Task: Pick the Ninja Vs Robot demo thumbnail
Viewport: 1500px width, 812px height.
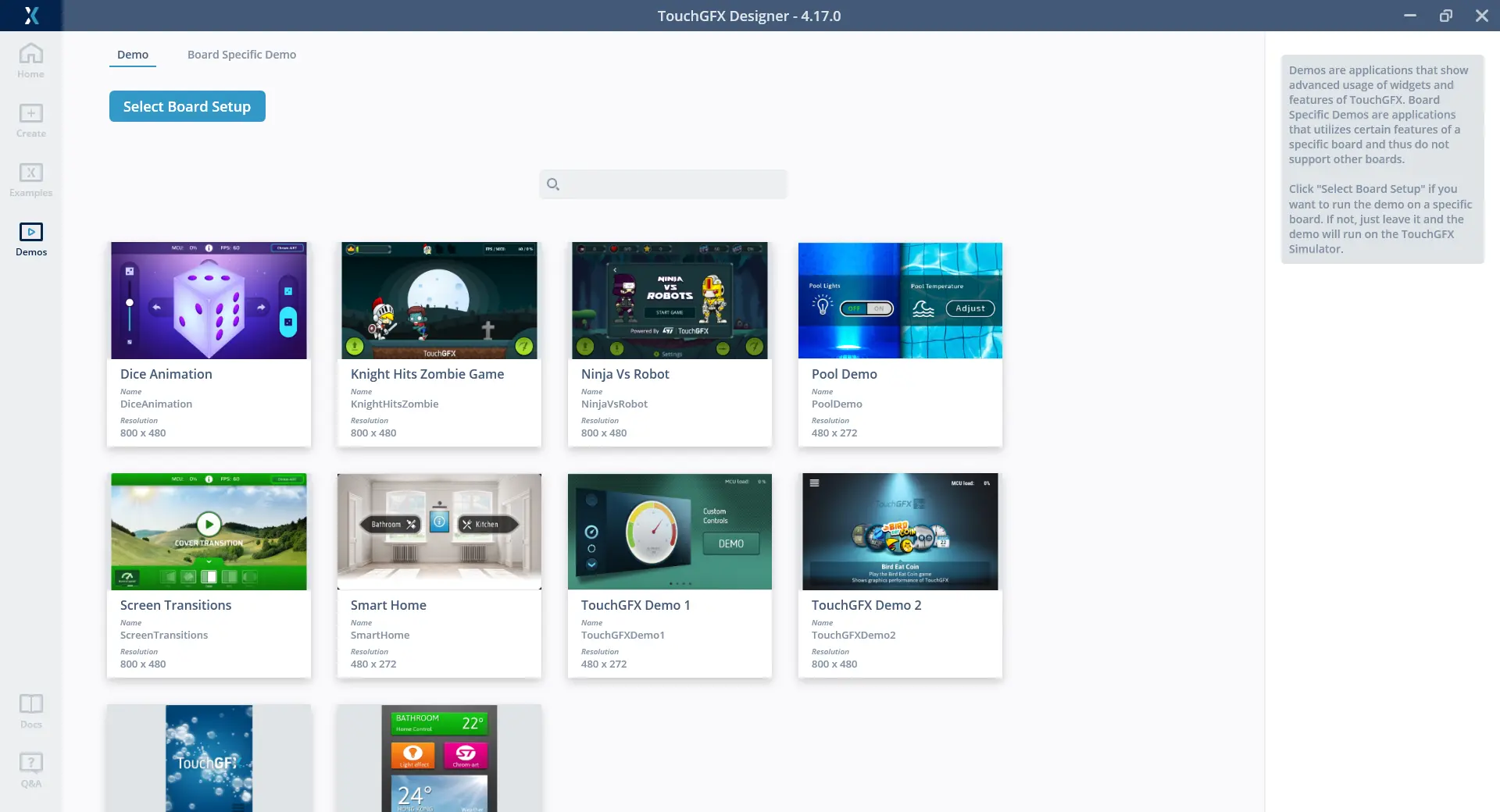Action: coord(670,301)
